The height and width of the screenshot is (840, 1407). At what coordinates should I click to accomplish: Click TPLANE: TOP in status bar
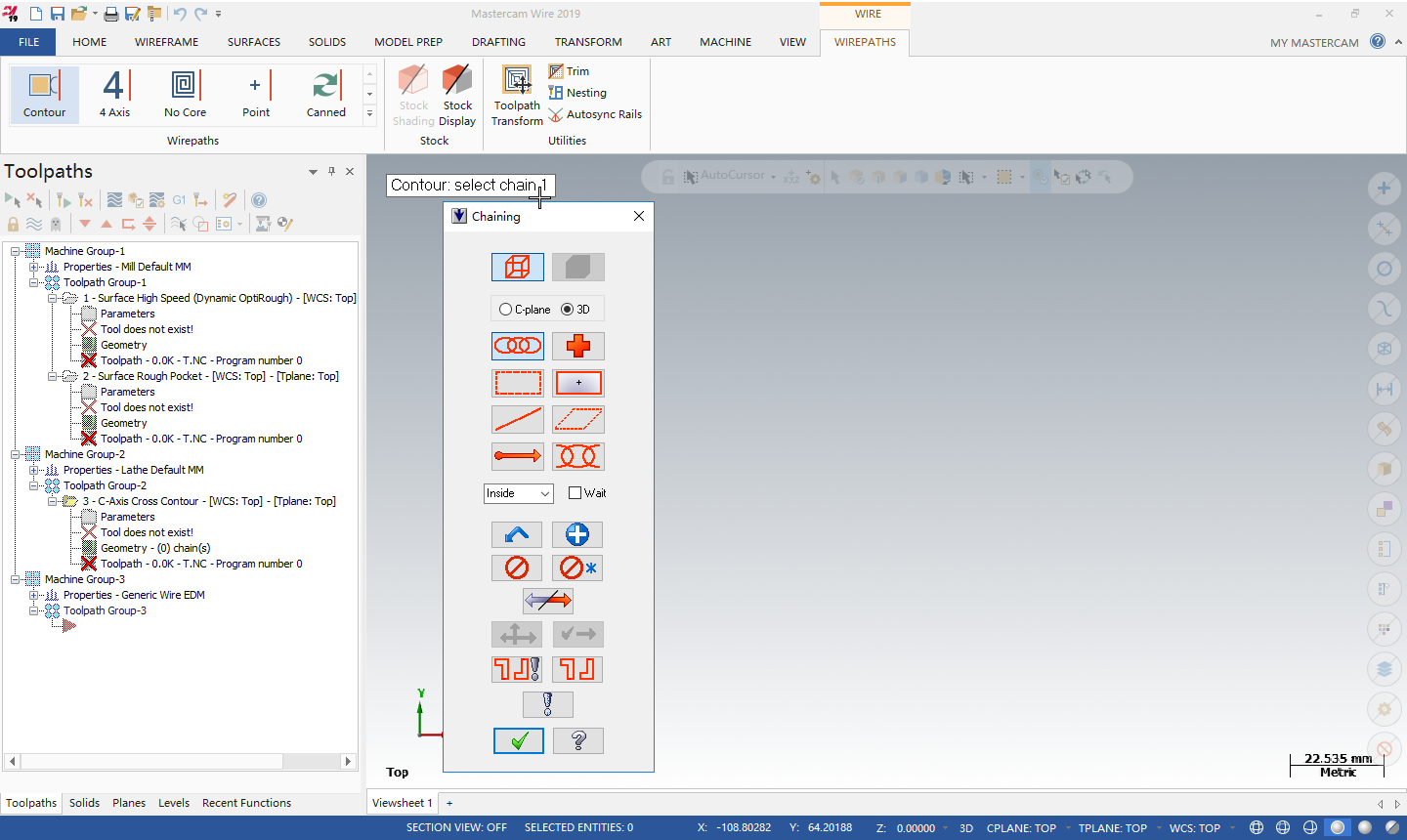[x=1113, y=828]
